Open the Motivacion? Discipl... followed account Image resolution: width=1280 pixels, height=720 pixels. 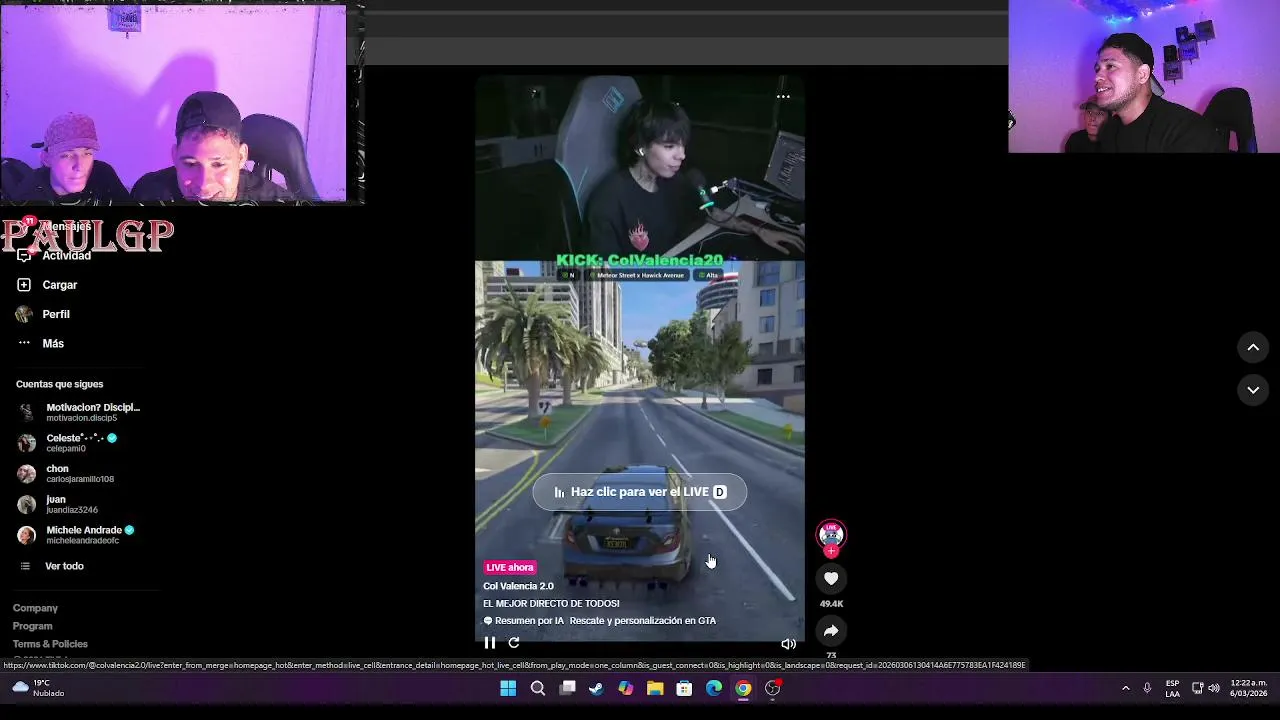80,412
